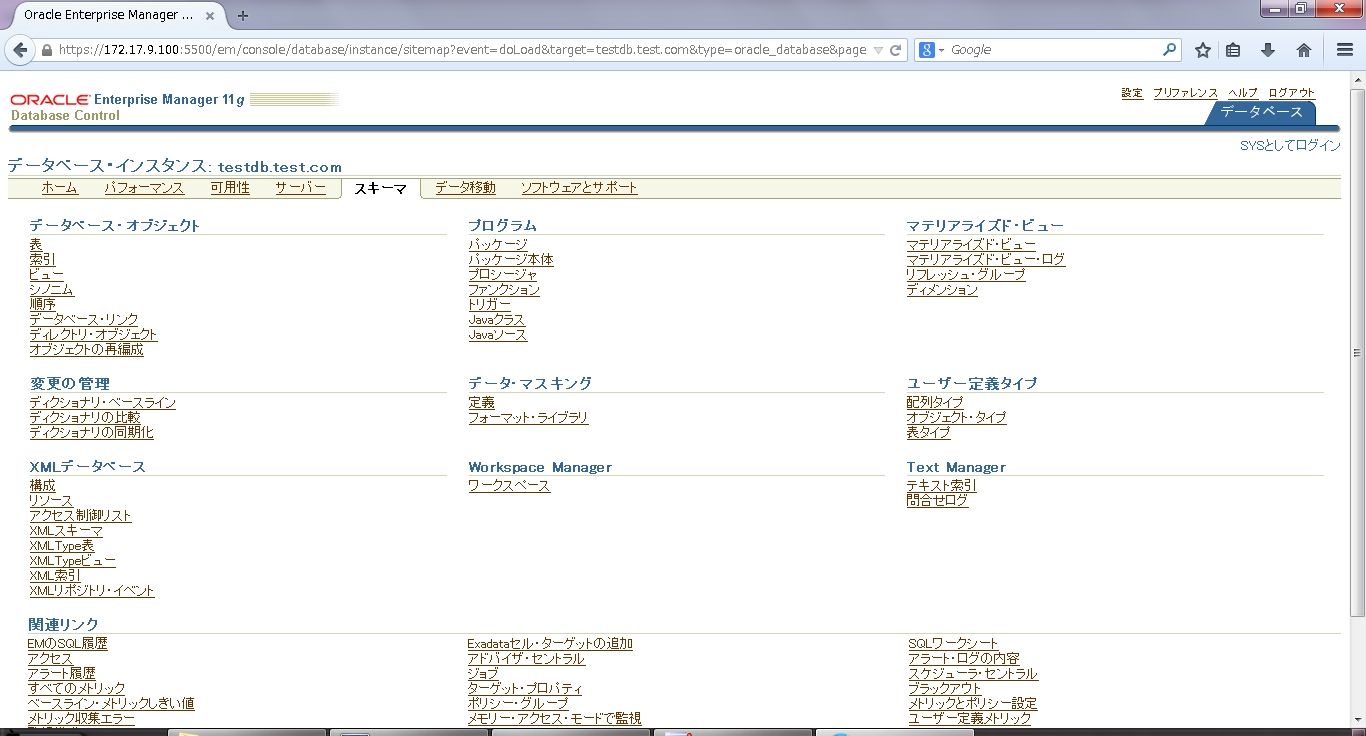Click the address bar URL
The height and width of the screenshot is (736, 1366).
coord(463,50)
